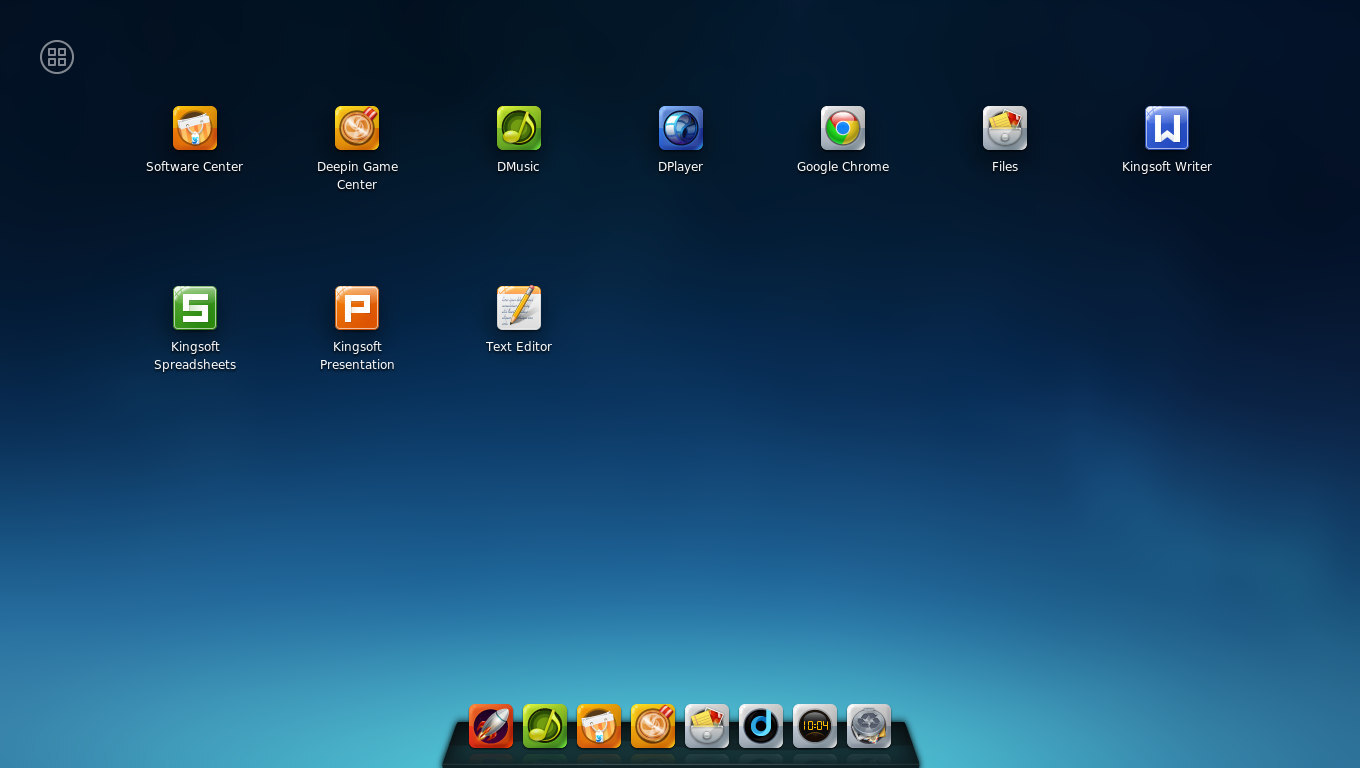Start DPlayer video player
1360x768 pixels.
pos(680,128)
